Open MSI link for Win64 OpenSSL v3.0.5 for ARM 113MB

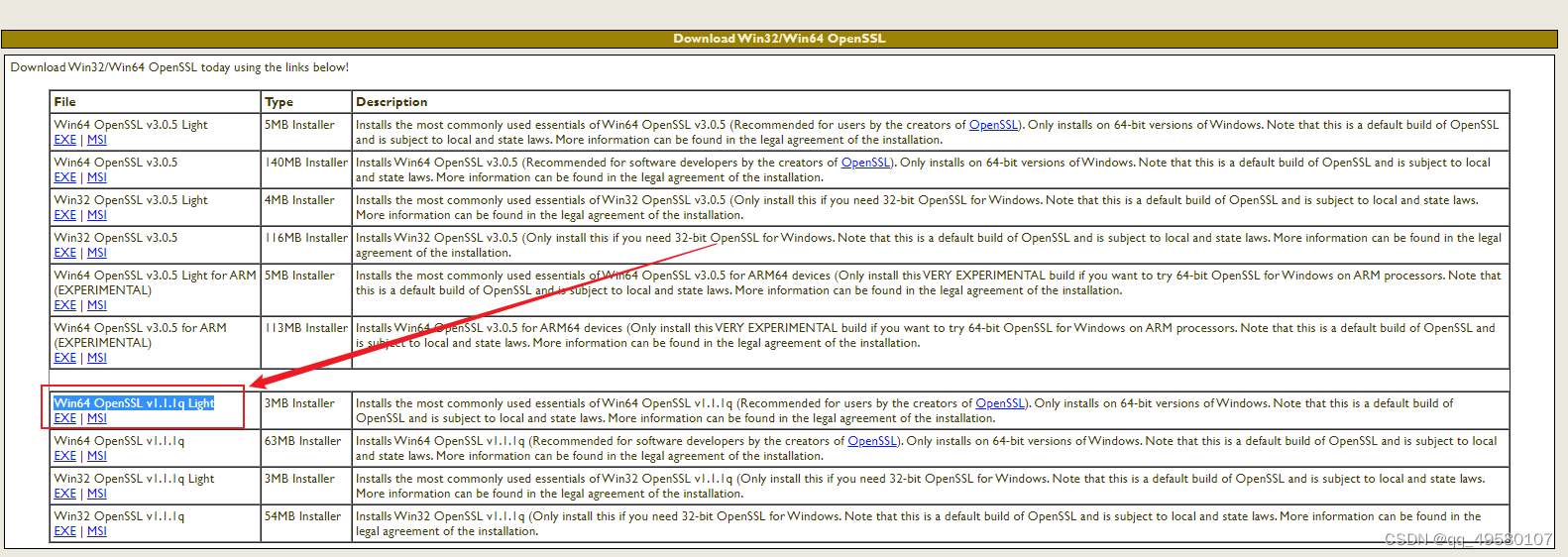96,358
